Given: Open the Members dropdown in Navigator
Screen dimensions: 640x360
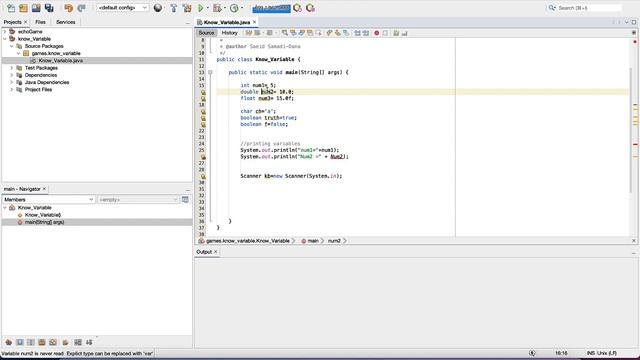Looking at the screenshot, I should (49, 200).
